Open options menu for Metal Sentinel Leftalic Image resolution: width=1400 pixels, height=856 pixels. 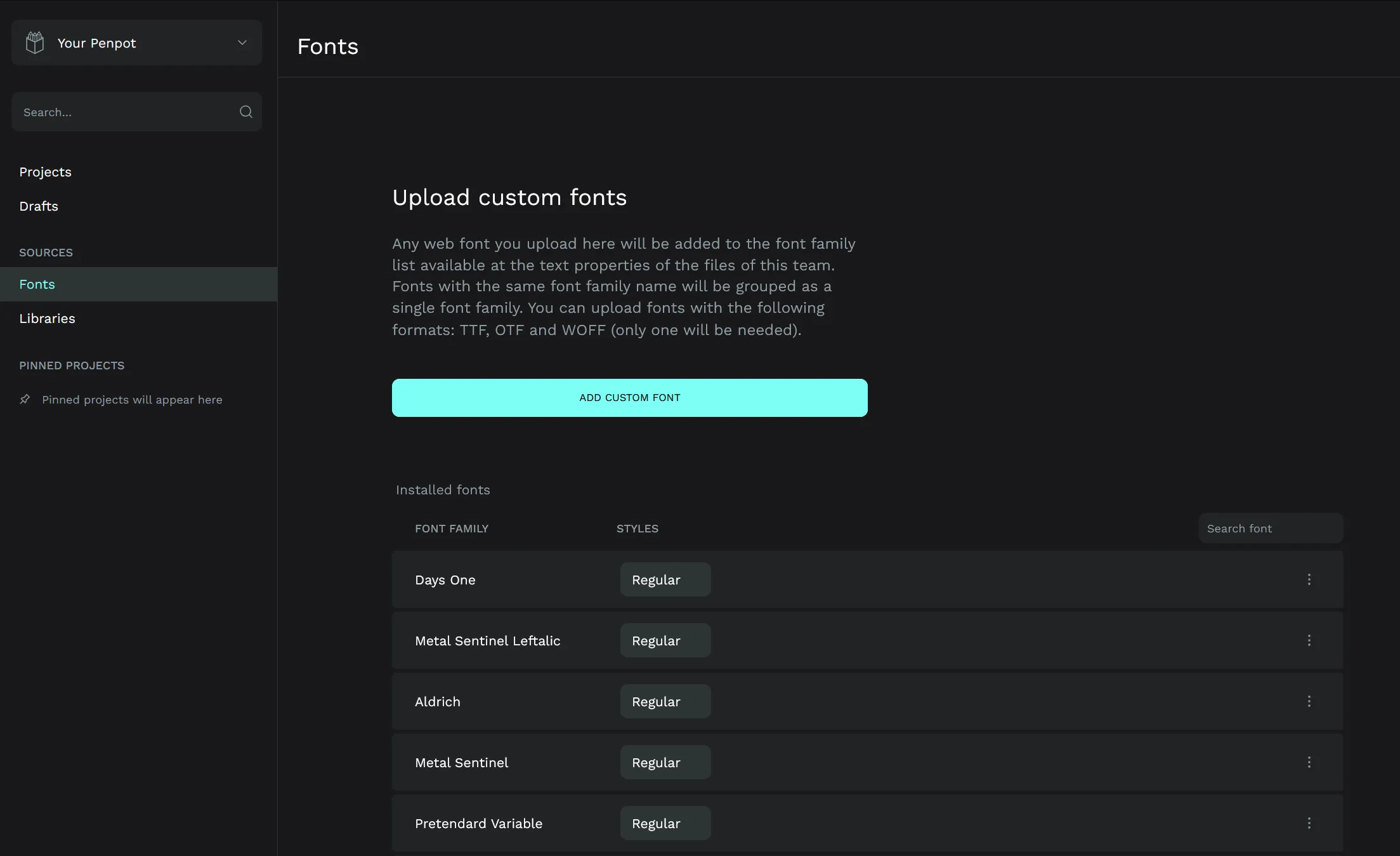click(x=1309, y=640)
